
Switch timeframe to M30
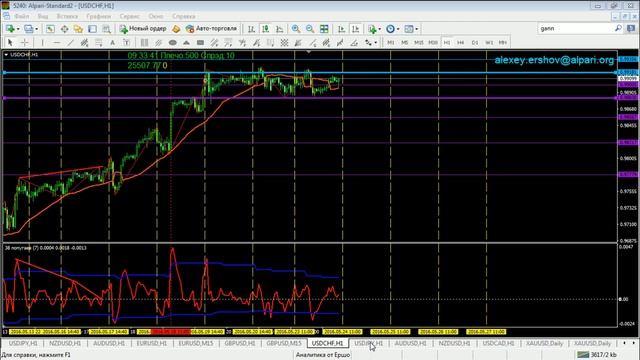click(x=433, y=42)
